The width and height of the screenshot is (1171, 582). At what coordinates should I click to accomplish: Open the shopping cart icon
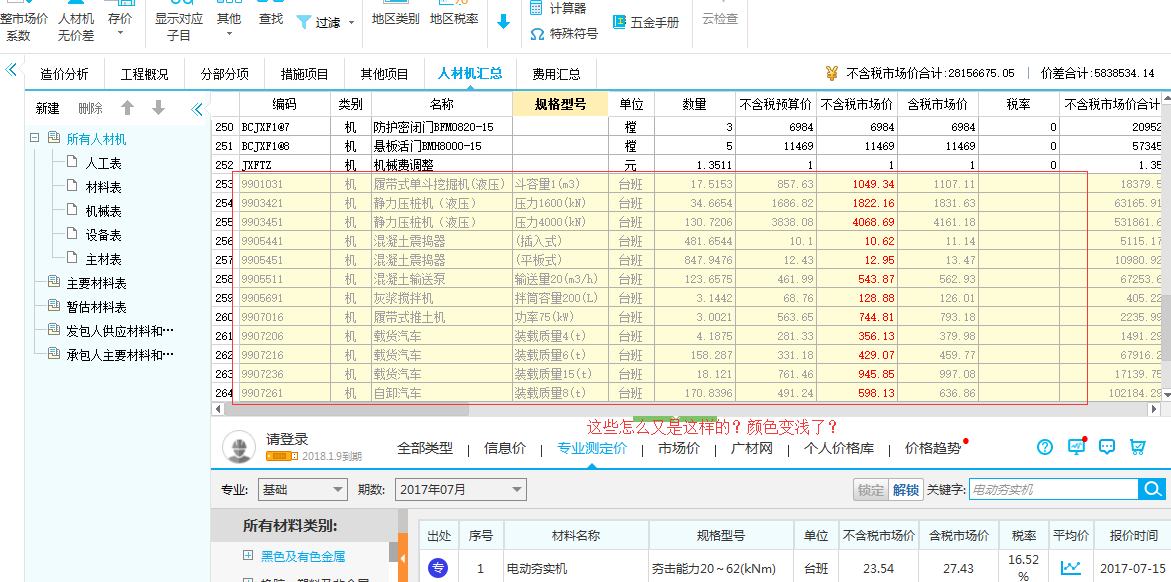click(1137, 447)
